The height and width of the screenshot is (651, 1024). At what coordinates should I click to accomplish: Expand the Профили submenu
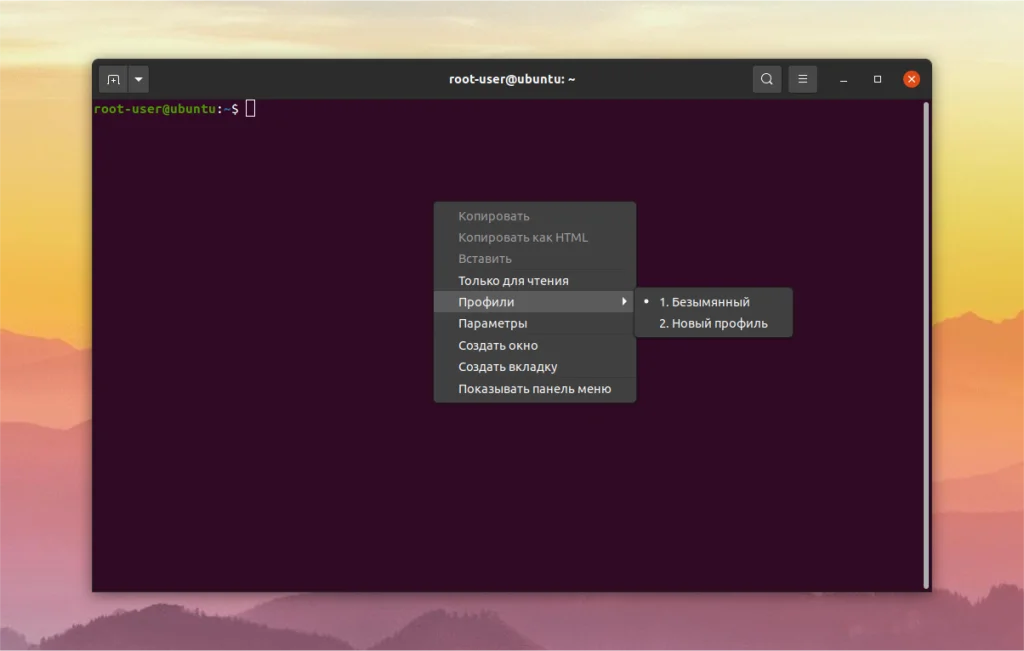point(534,301)
